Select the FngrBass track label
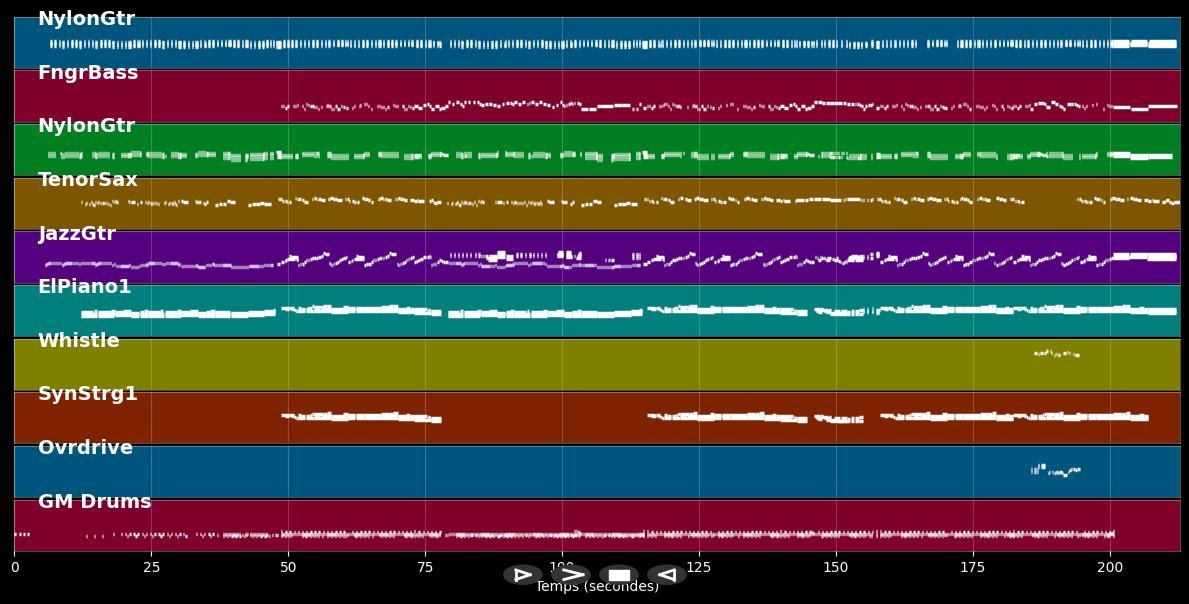The width and height of the screenshot is (1189, 604). (88, 73)
